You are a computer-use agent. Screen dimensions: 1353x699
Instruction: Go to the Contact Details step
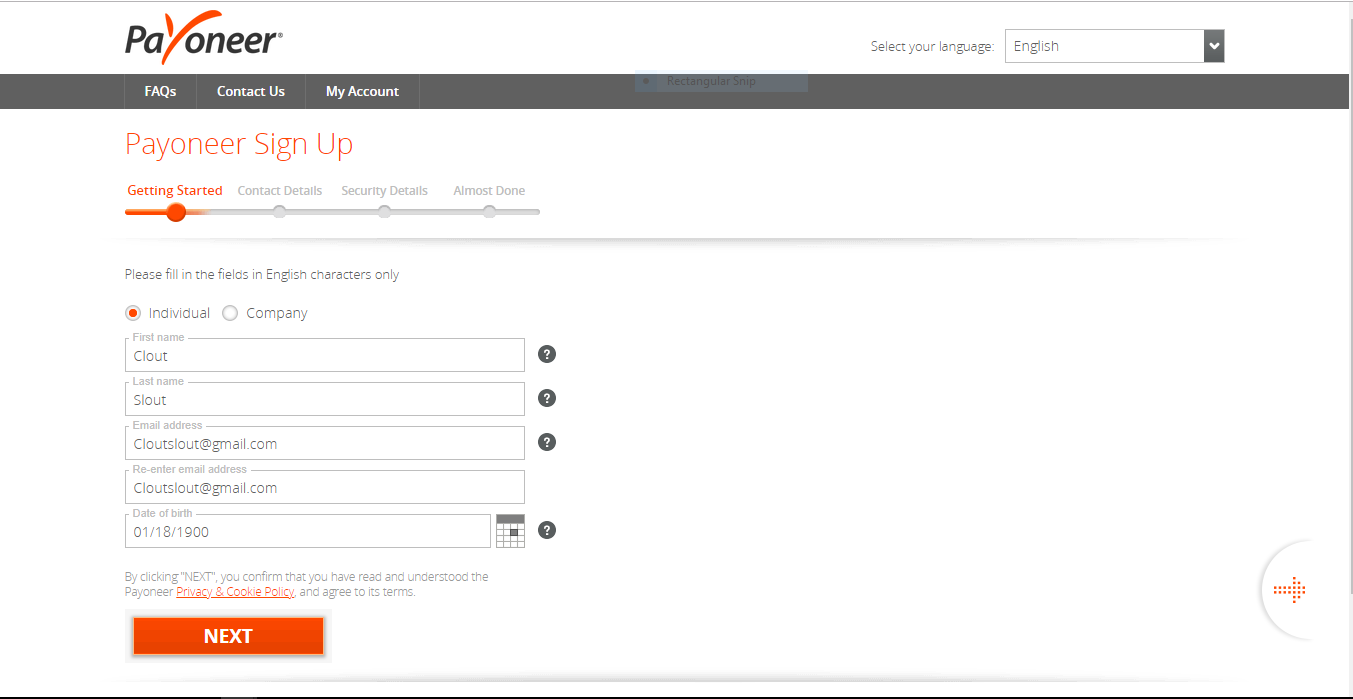pyautogui.click(x=280, y=190)
